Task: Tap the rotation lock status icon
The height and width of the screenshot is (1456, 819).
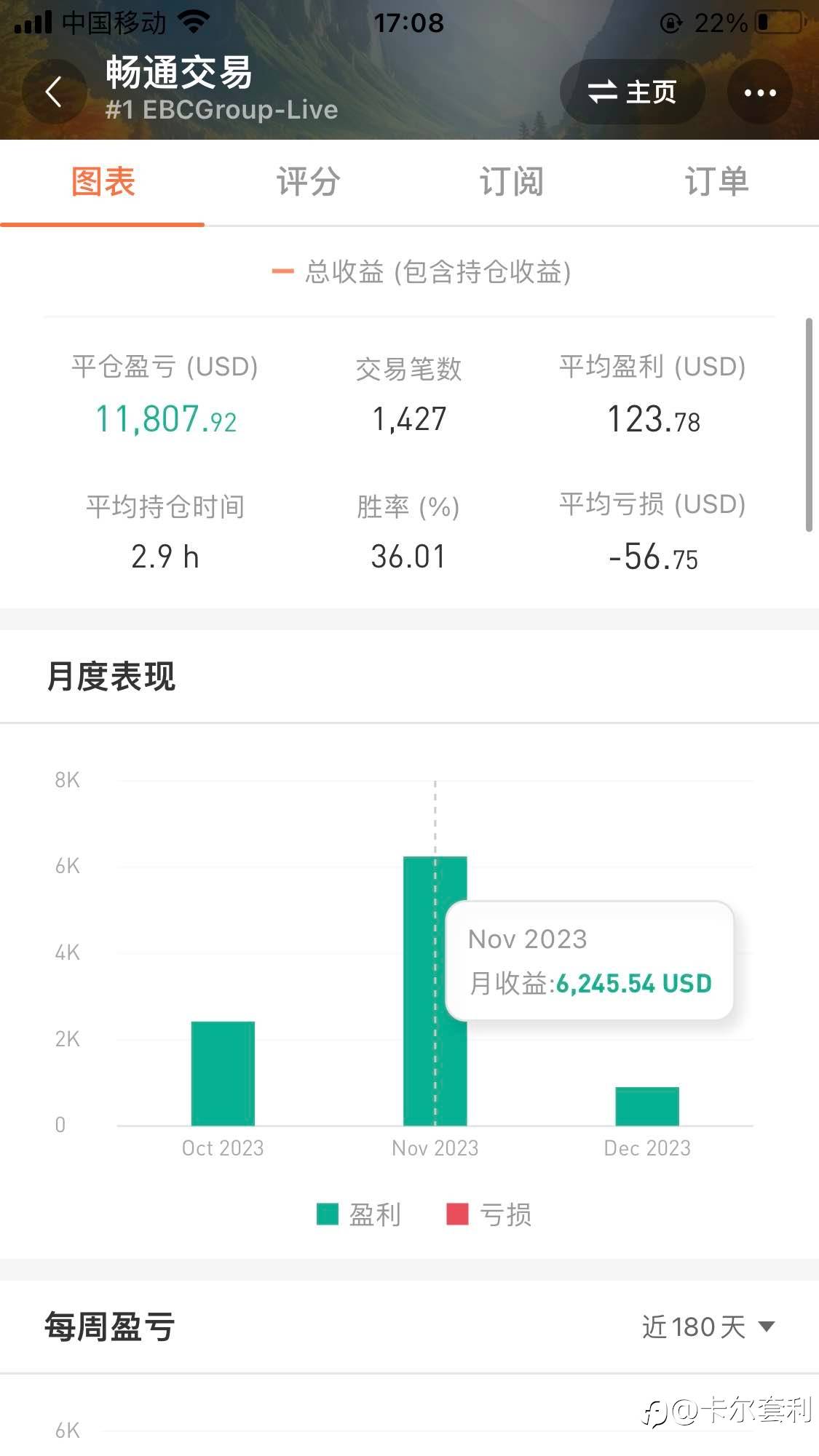Action: [670, 23]
